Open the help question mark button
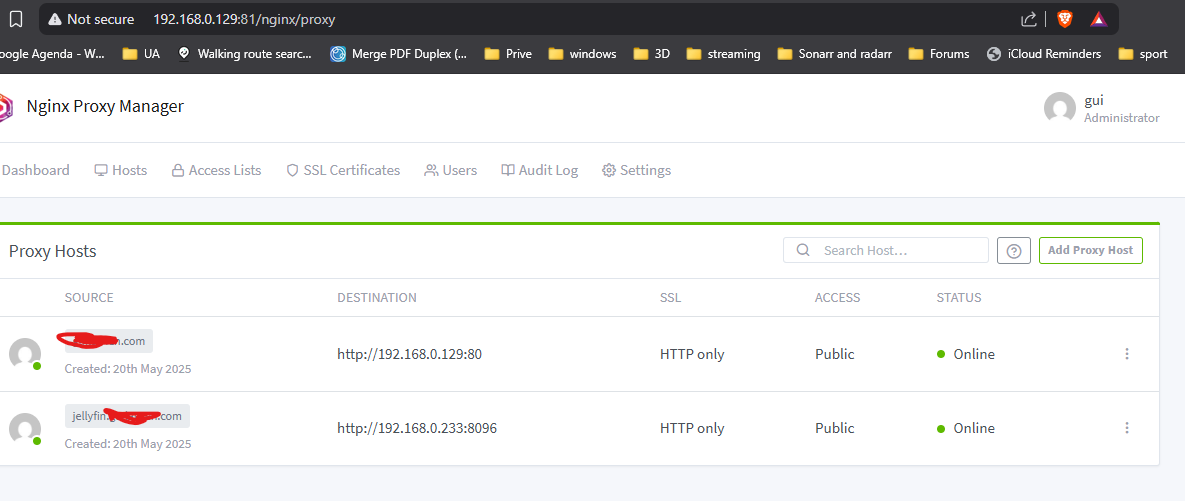1185x501 pixels. pos(1014,251)
